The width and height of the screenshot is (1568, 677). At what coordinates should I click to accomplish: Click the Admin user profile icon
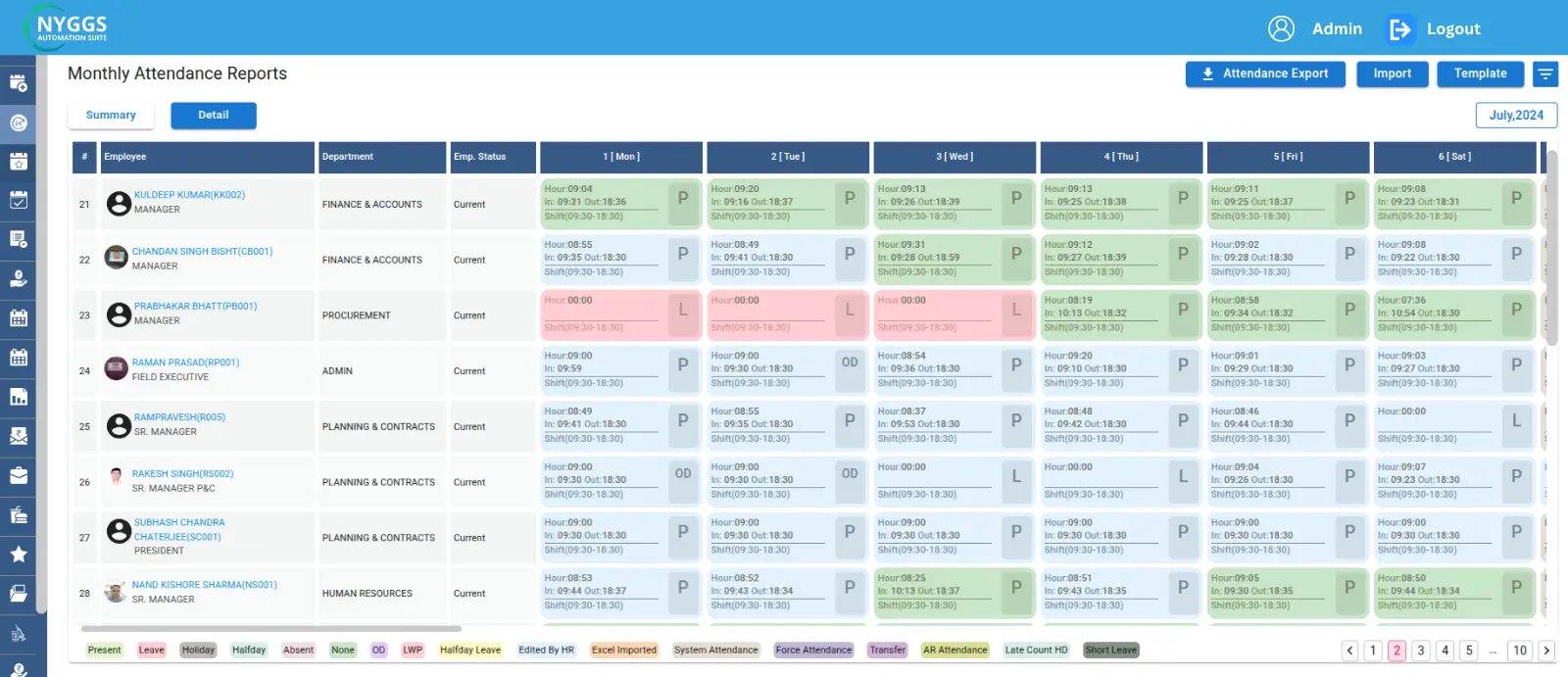click(1281, 28)
